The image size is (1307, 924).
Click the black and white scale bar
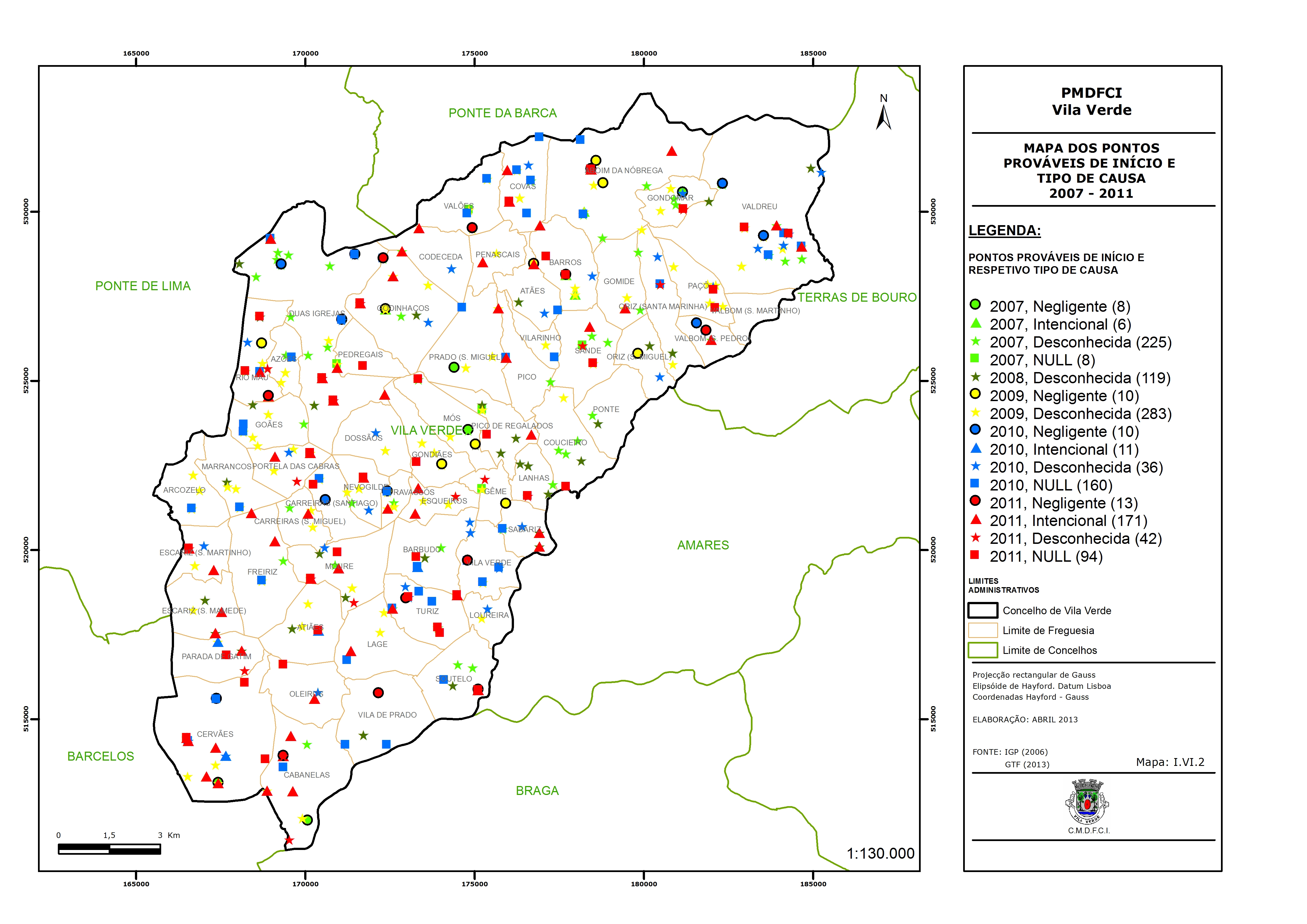109,849
